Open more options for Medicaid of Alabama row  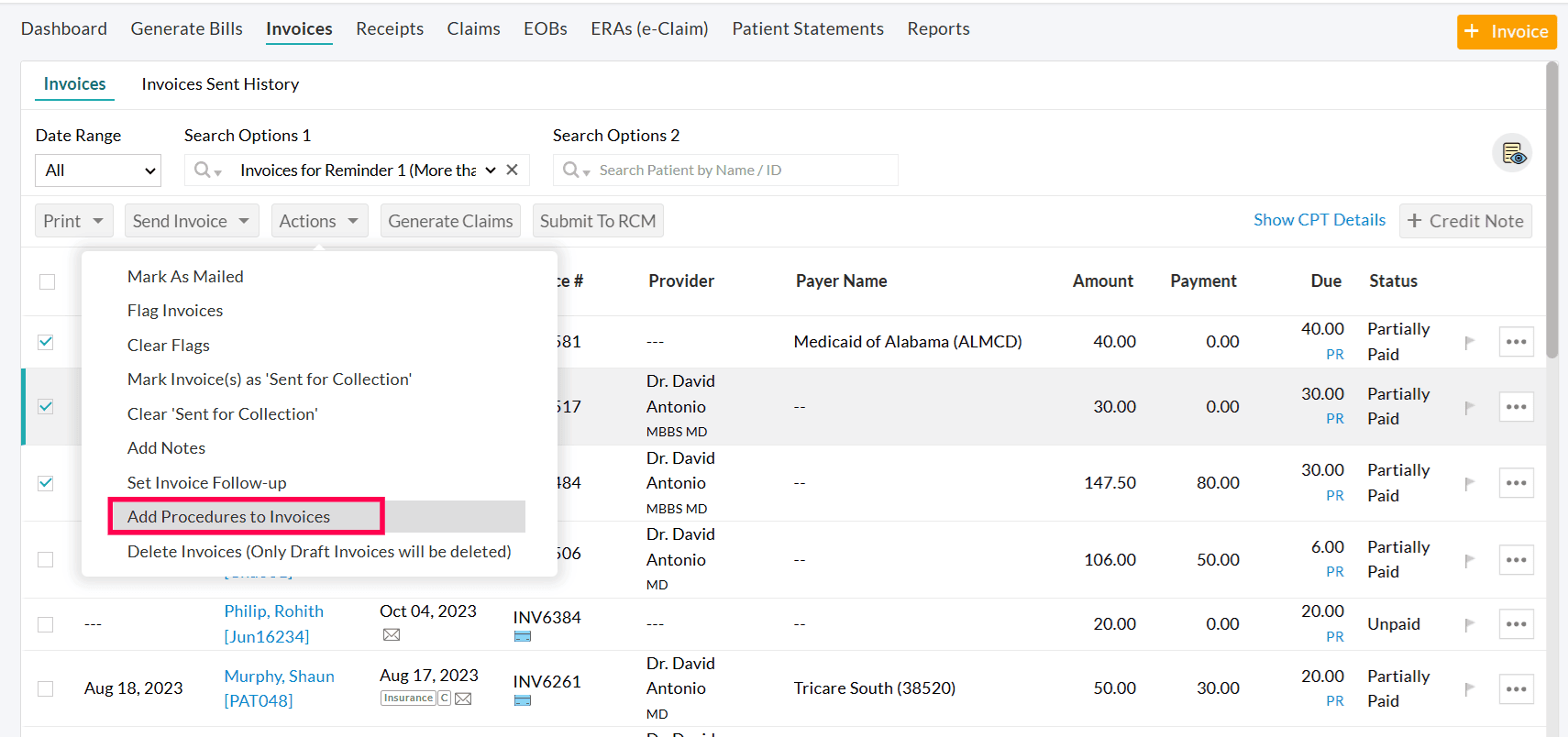1516,342
